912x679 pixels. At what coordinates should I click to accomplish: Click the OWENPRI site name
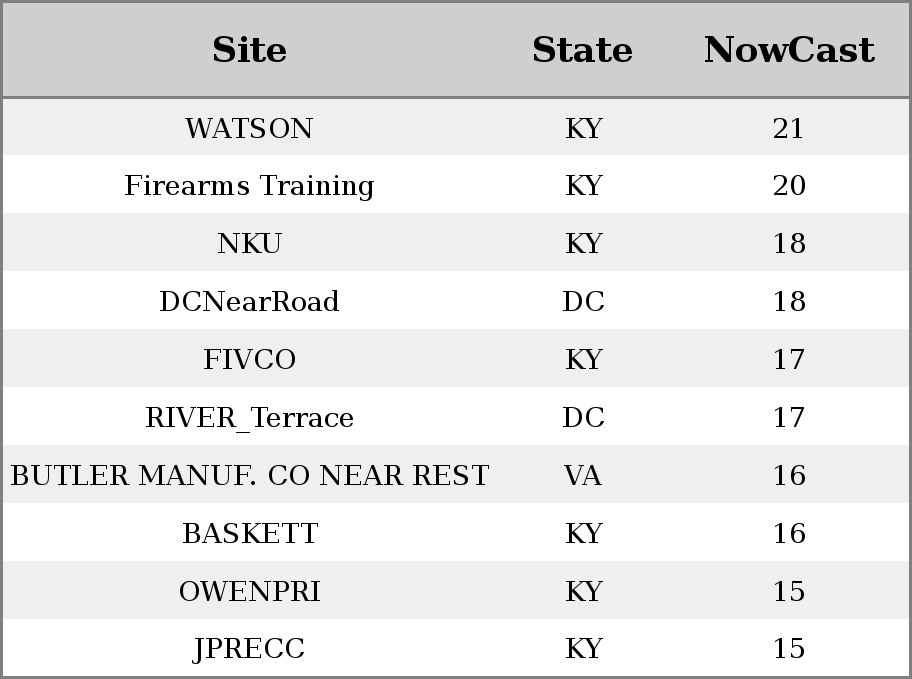[249, 591]
